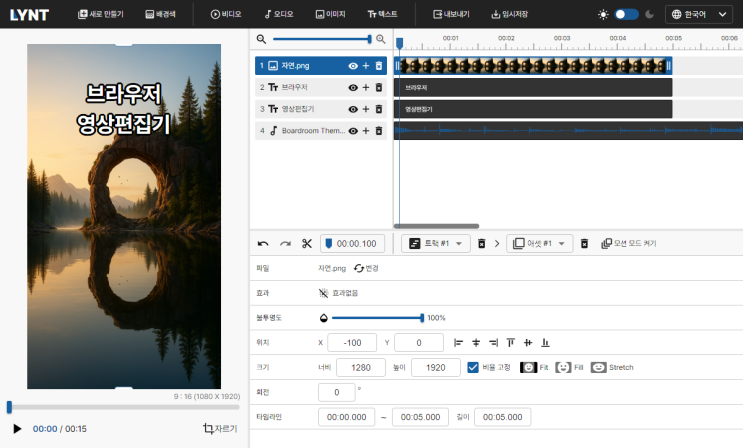This screenshot has height=448, width=743.
Task: Click the 브라우저 clip in timeline
Action: click(533, 88)
